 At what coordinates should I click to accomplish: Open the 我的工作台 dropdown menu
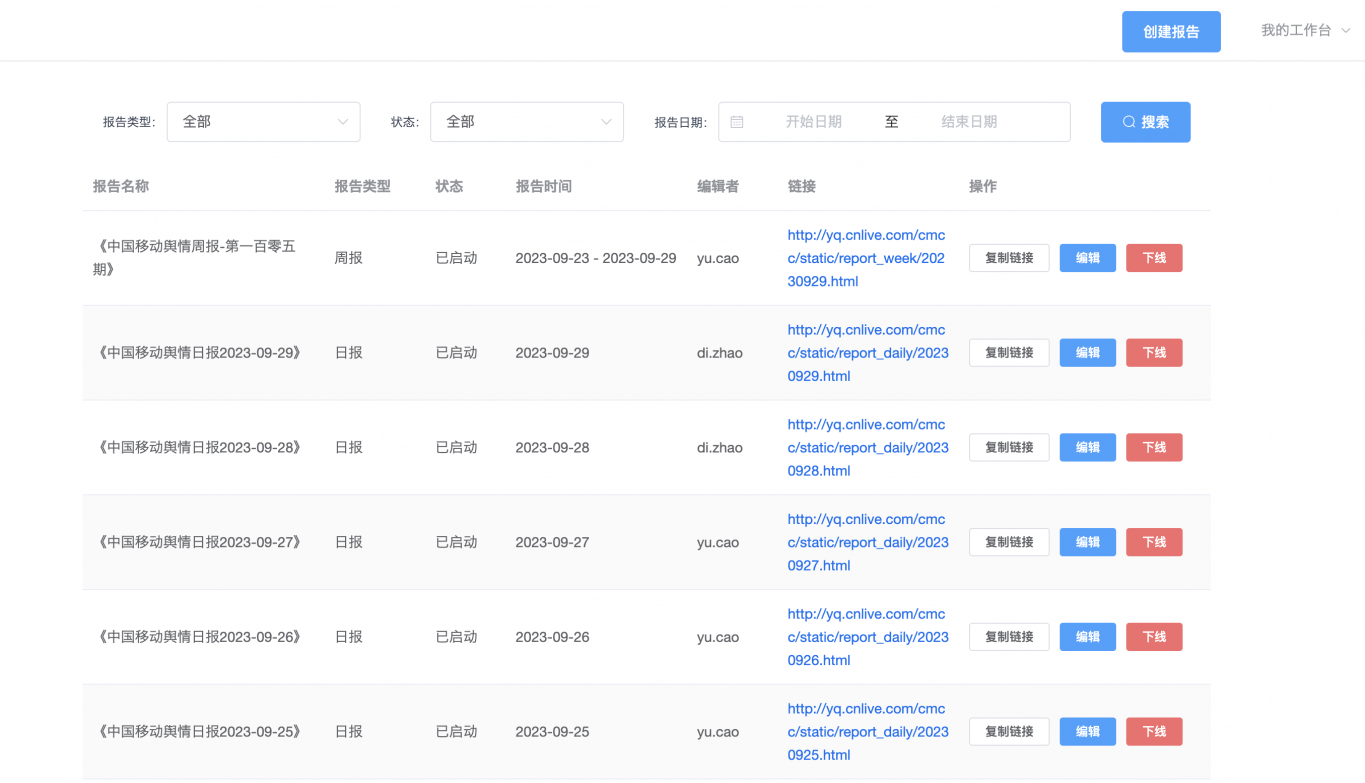click(x=1306, y=31)
